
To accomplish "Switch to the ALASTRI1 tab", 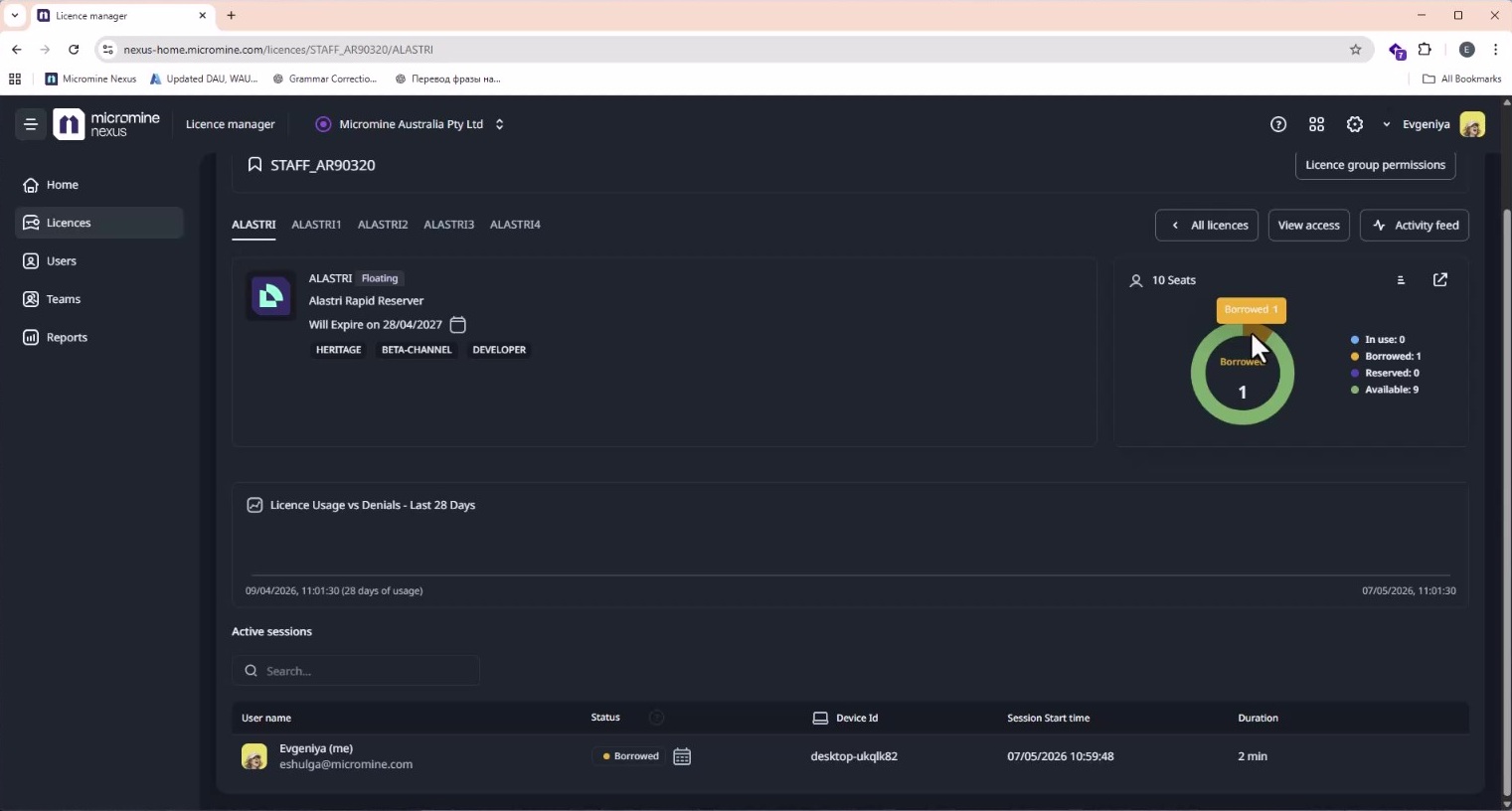I will (316, 225).
